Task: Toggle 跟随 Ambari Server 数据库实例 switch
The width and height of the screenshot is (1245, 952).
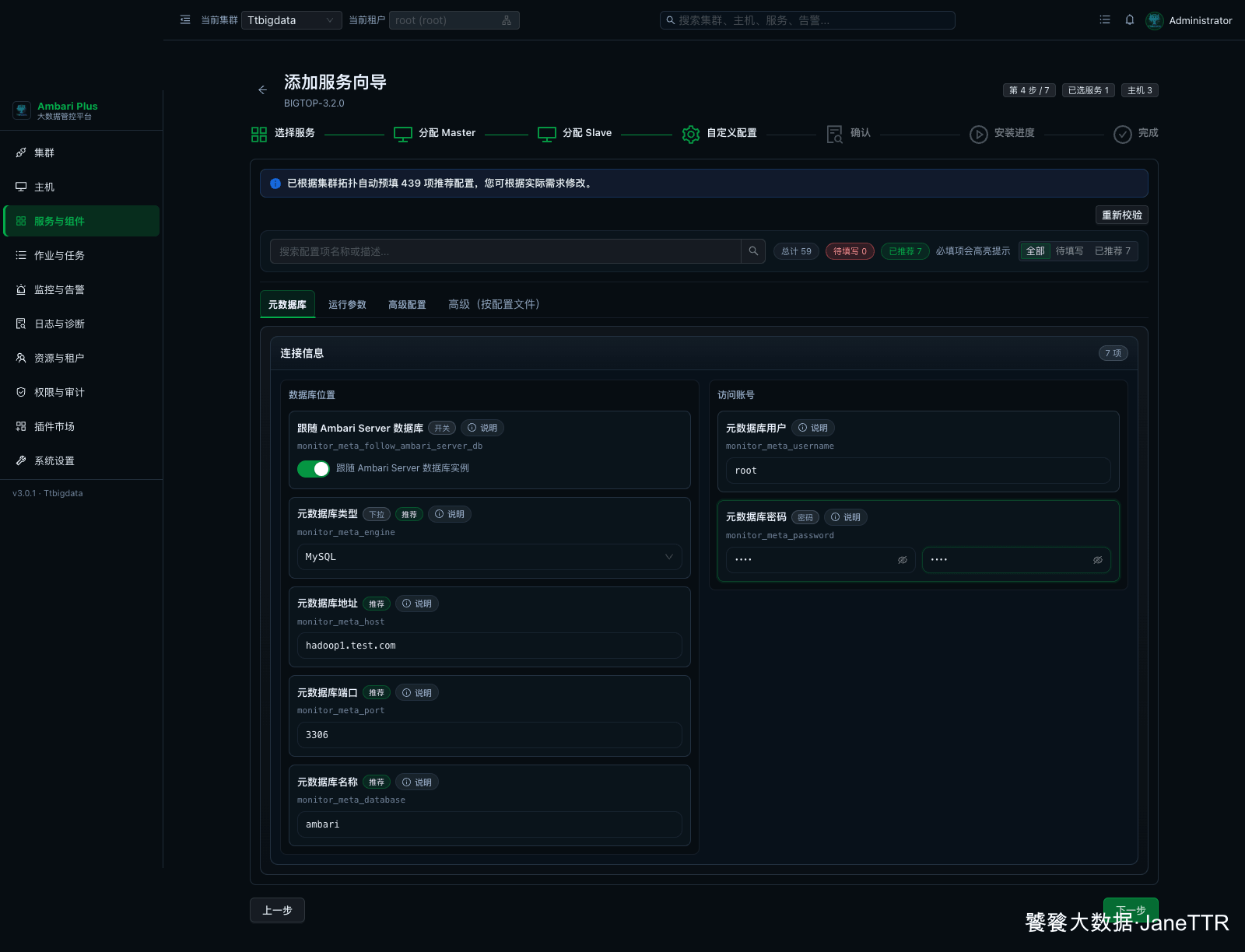Action: [314, 469]
